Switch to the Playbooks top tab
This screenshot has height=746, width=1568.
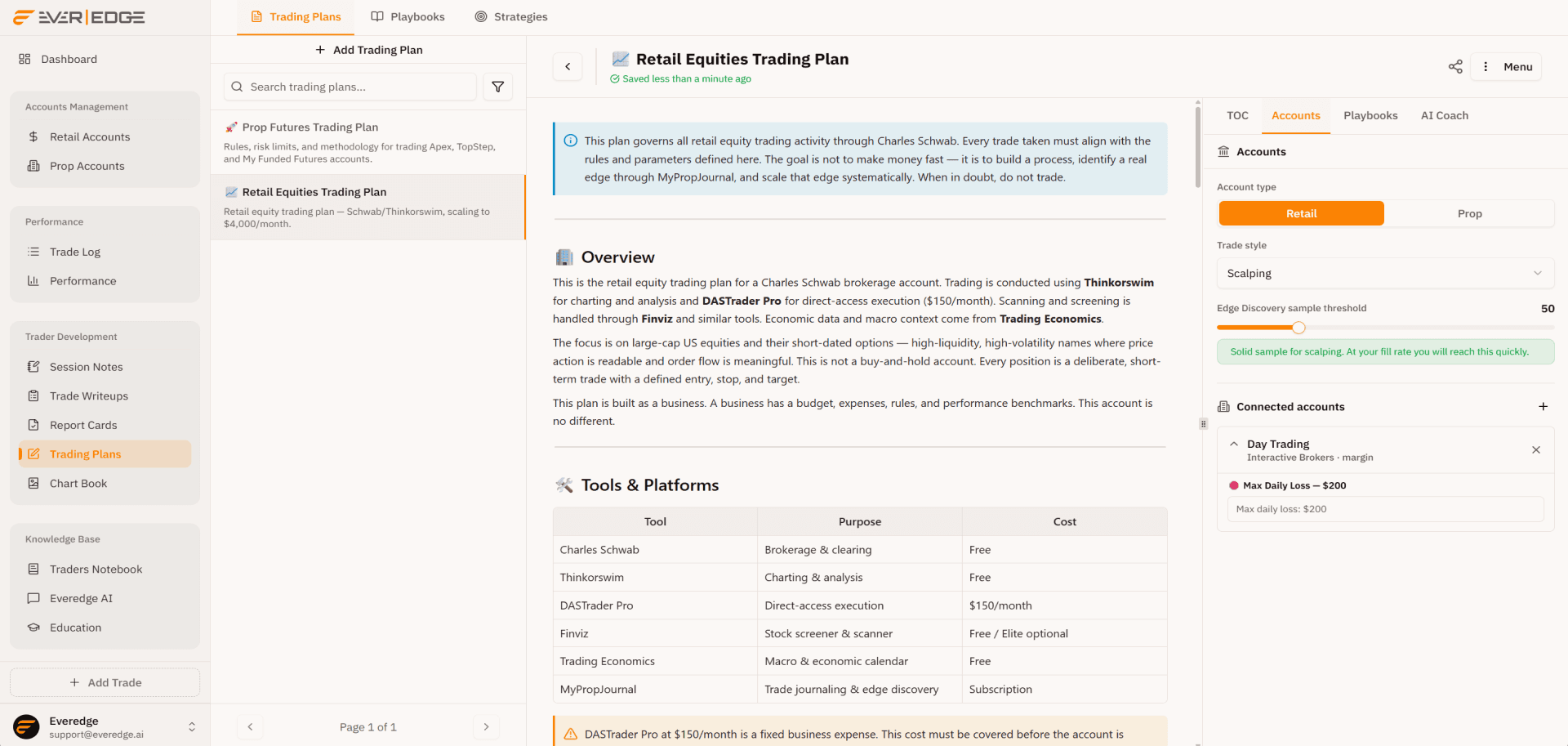click(x=408, y=16)
